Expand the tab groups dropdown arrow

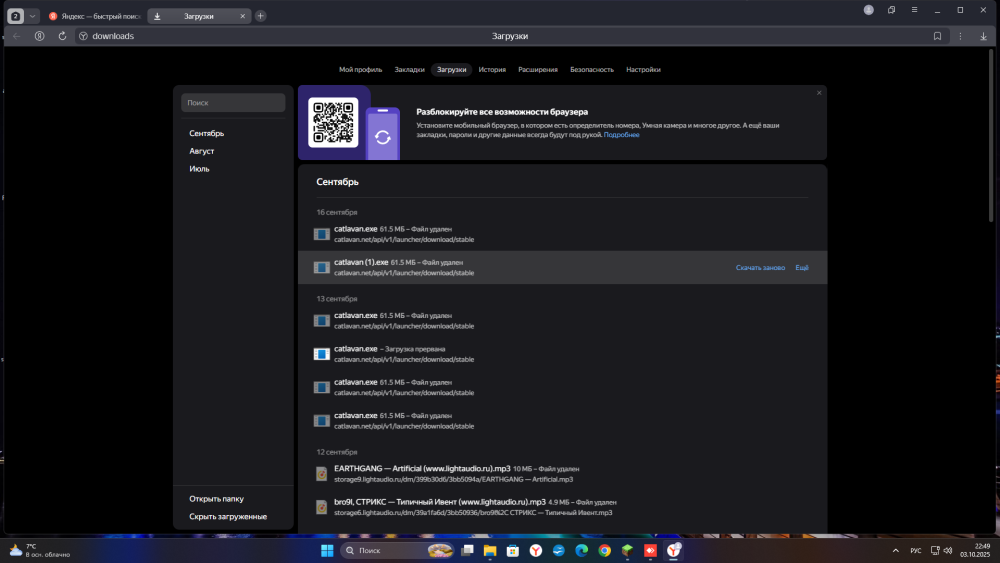pyautogui.click(x=32, y=16)
